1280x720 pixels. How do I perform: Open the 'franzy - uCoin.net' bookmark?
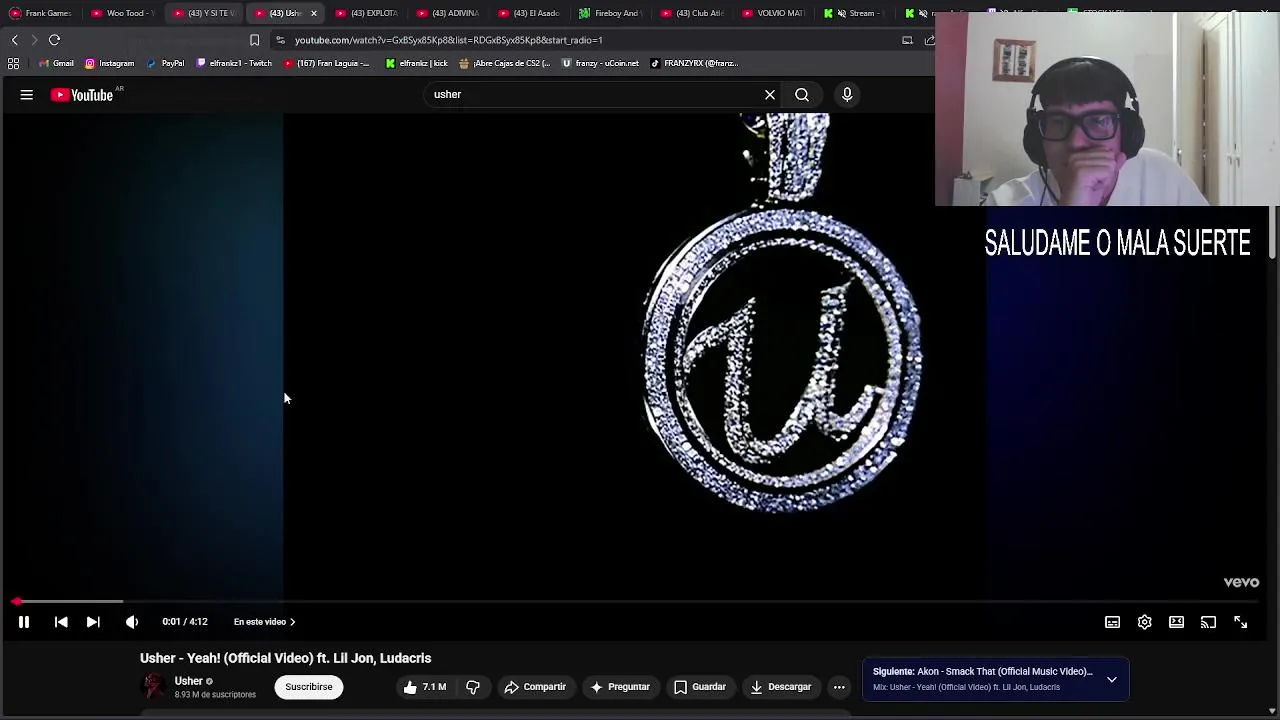[600, 63]
